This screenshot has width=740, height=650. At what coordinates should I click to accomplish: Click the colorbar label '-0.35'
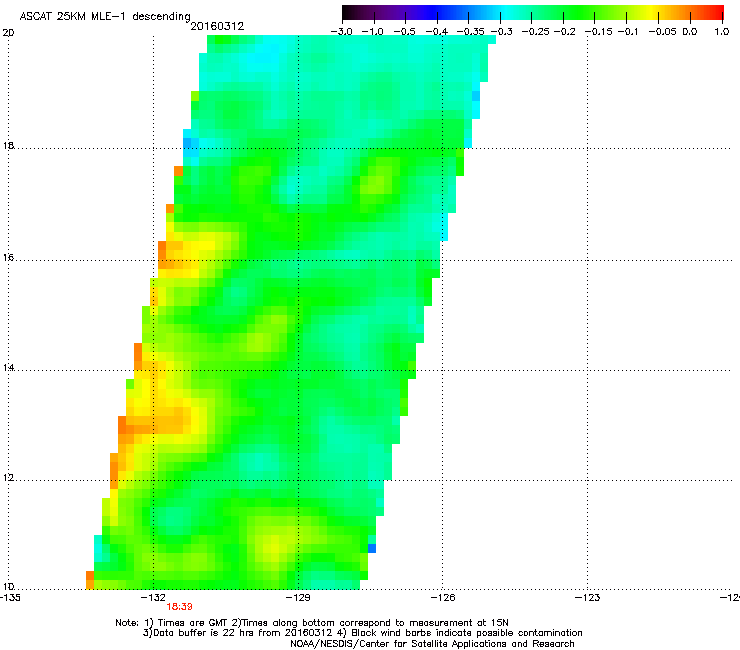tap(471, 32)
